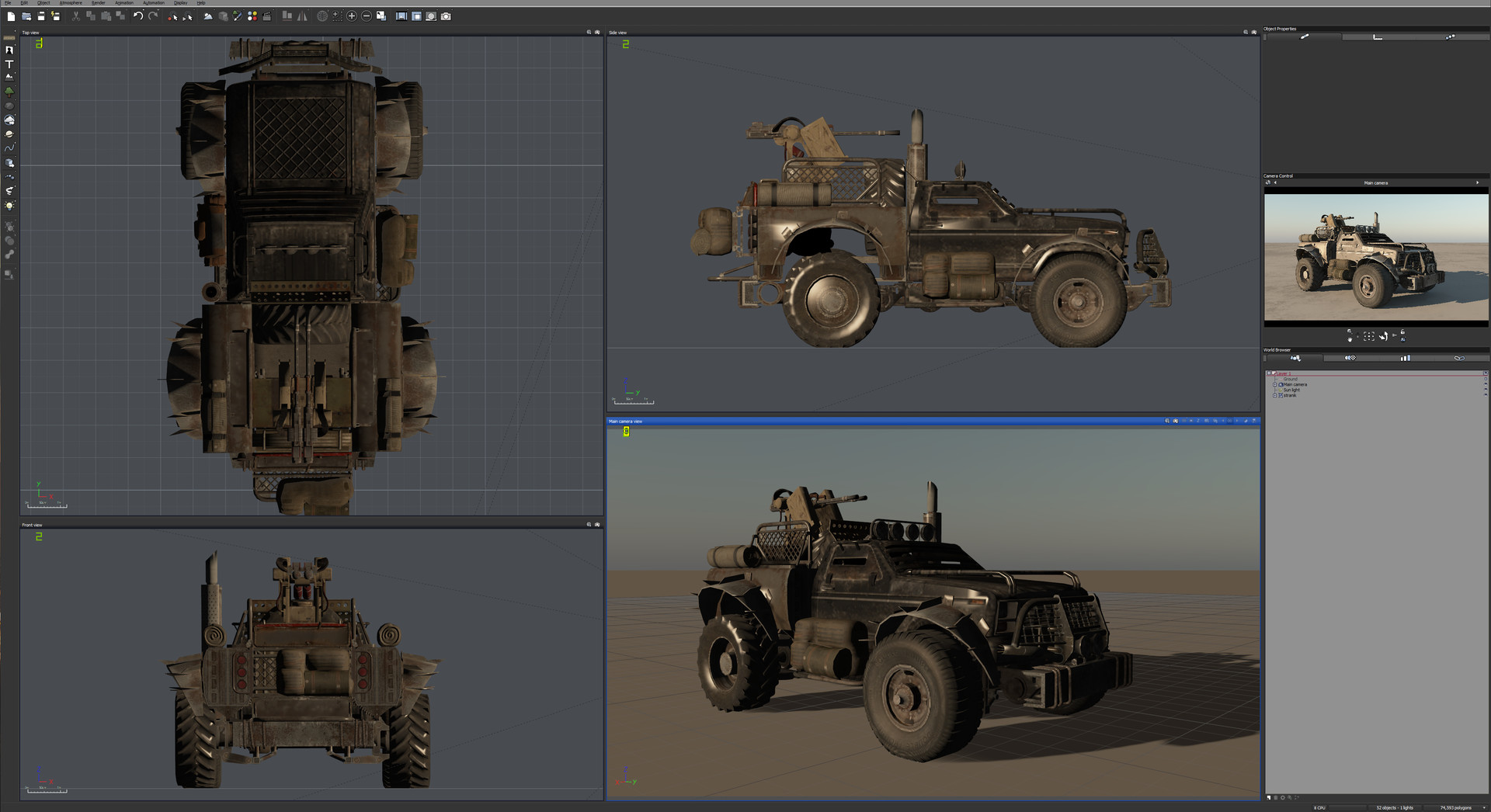Click the Render camera icon in toolbar

click(x=446, y=16)
